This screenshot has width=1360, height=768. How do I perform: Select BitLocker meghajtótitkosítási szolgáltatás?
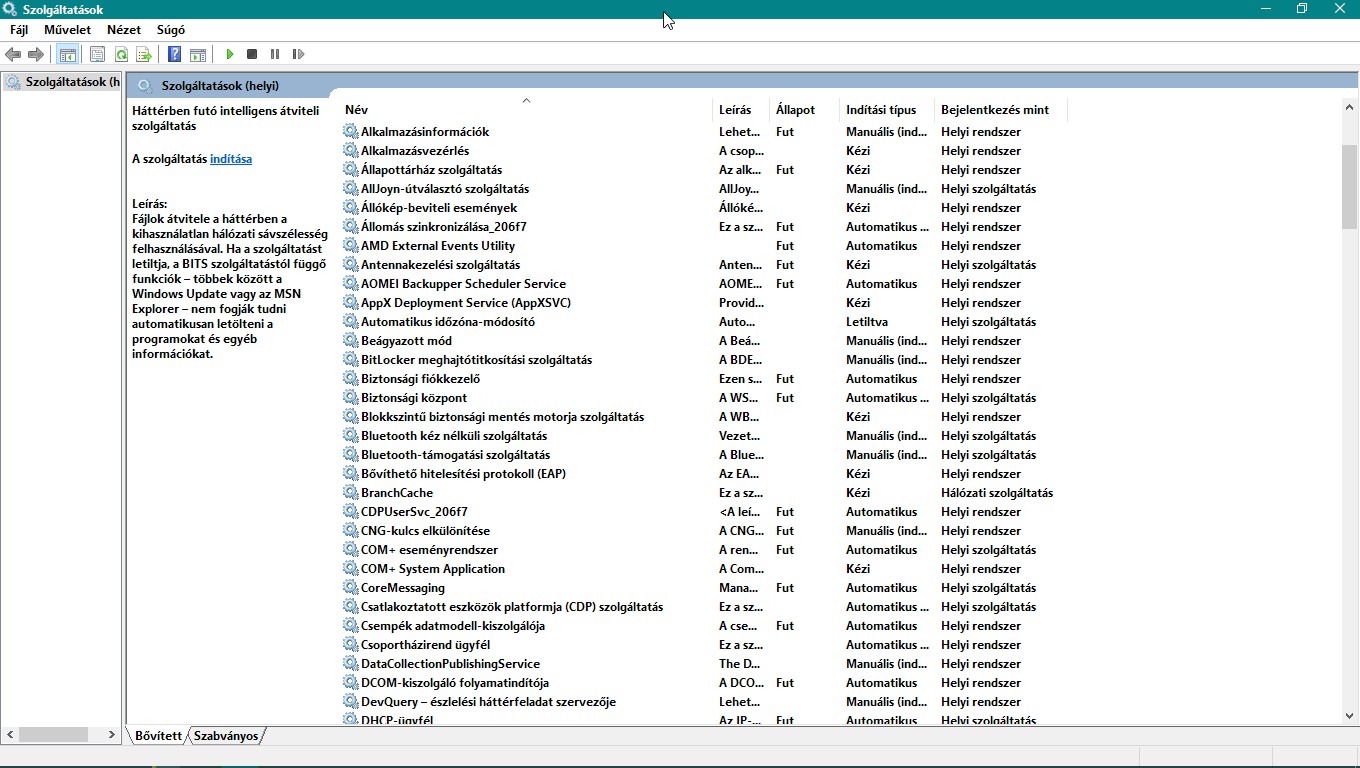click(x=704, y=359)
